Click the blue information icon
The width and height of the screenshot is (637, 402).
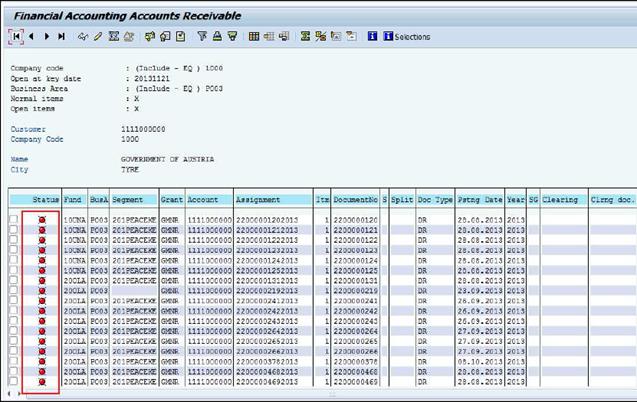point(373,37)
